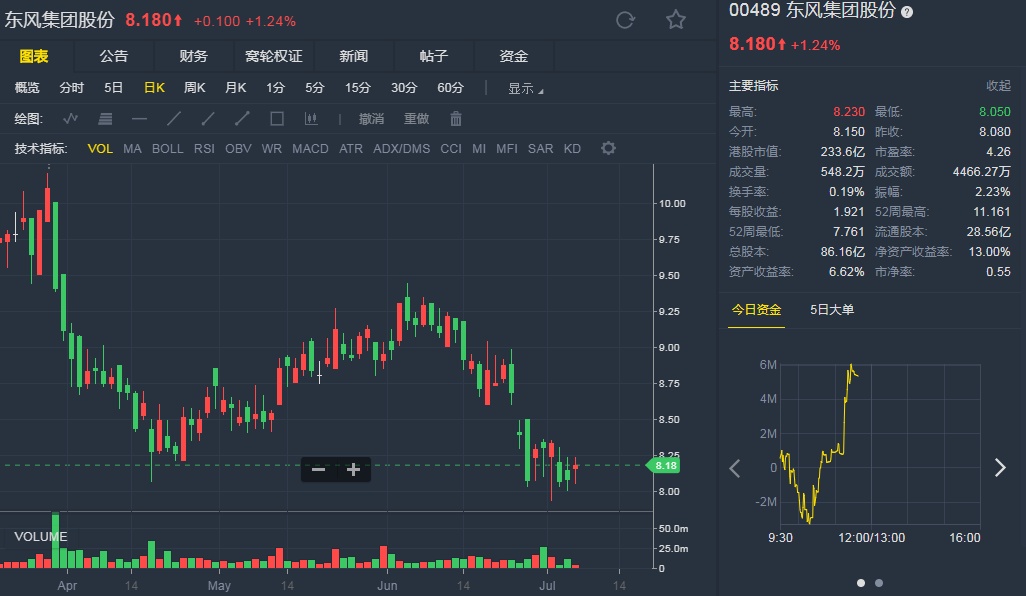This screenshot has height=596, width=1026.
Task: Toggle VOL indicator
Action: click(x=100, y=149)
